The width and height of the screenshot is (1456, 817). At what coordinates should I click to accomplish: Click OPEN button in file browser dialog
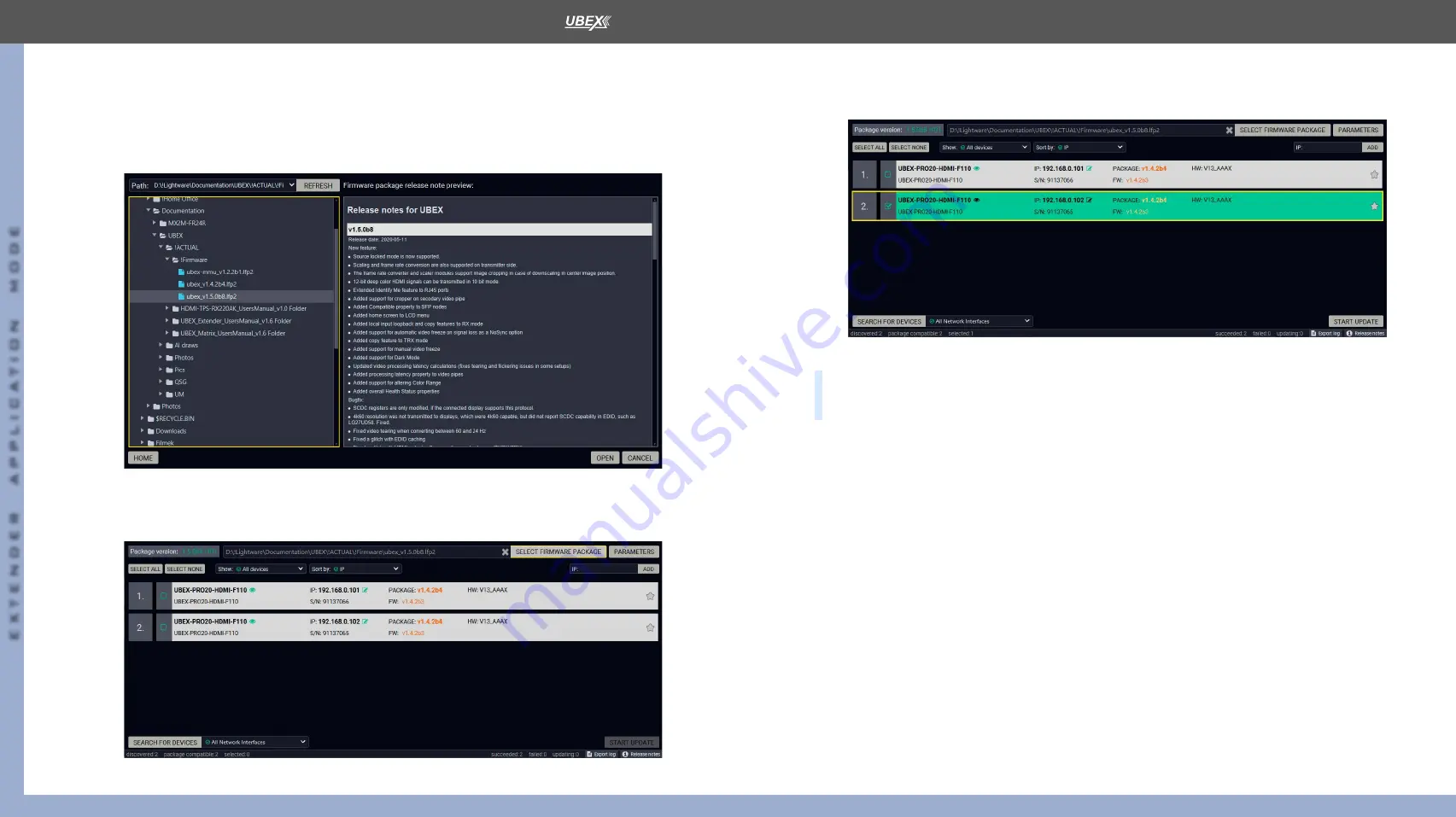point(605,458)
